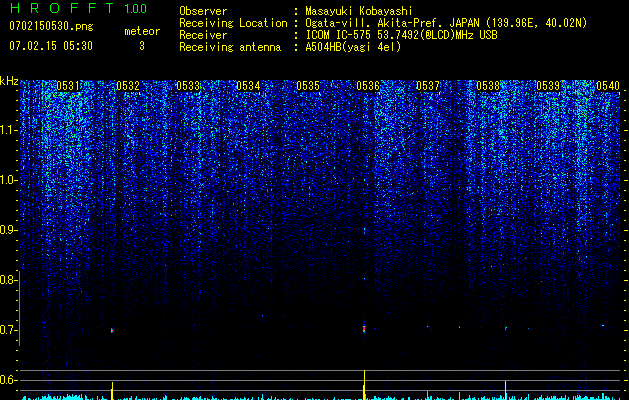This screenshot has width=629, height=400.
Task: Click the 0.9 kHz axis label
Action: 8,230
